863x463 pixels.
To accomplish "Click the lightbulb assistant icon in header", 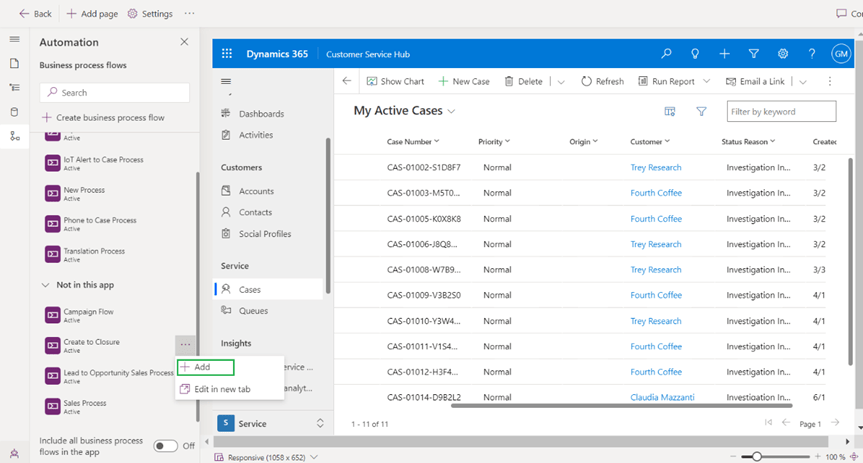I will pyautogui.click(x=696, y=54).
